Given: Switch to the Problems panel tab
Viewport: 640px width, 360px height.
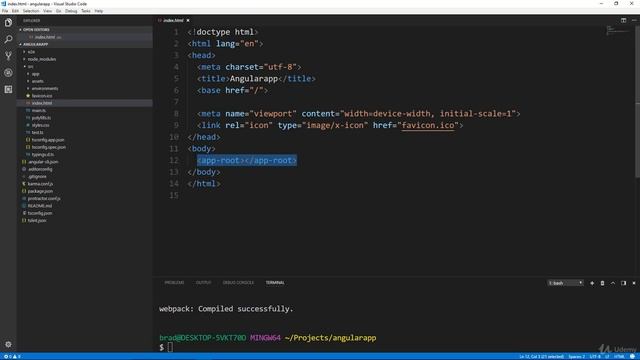Looking at the screenshot, I should (x=174, y=282).
